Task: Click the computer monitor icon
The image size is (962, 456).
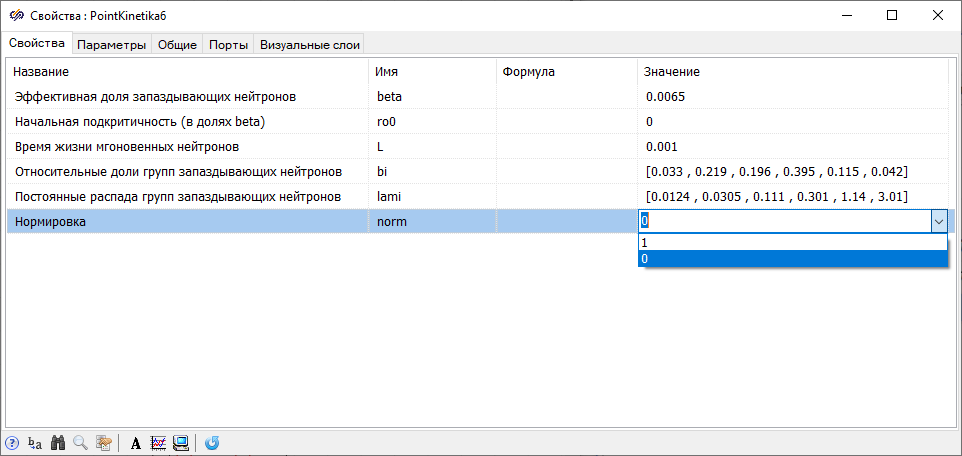Action: pyautogui.click(x=181, y=443)
